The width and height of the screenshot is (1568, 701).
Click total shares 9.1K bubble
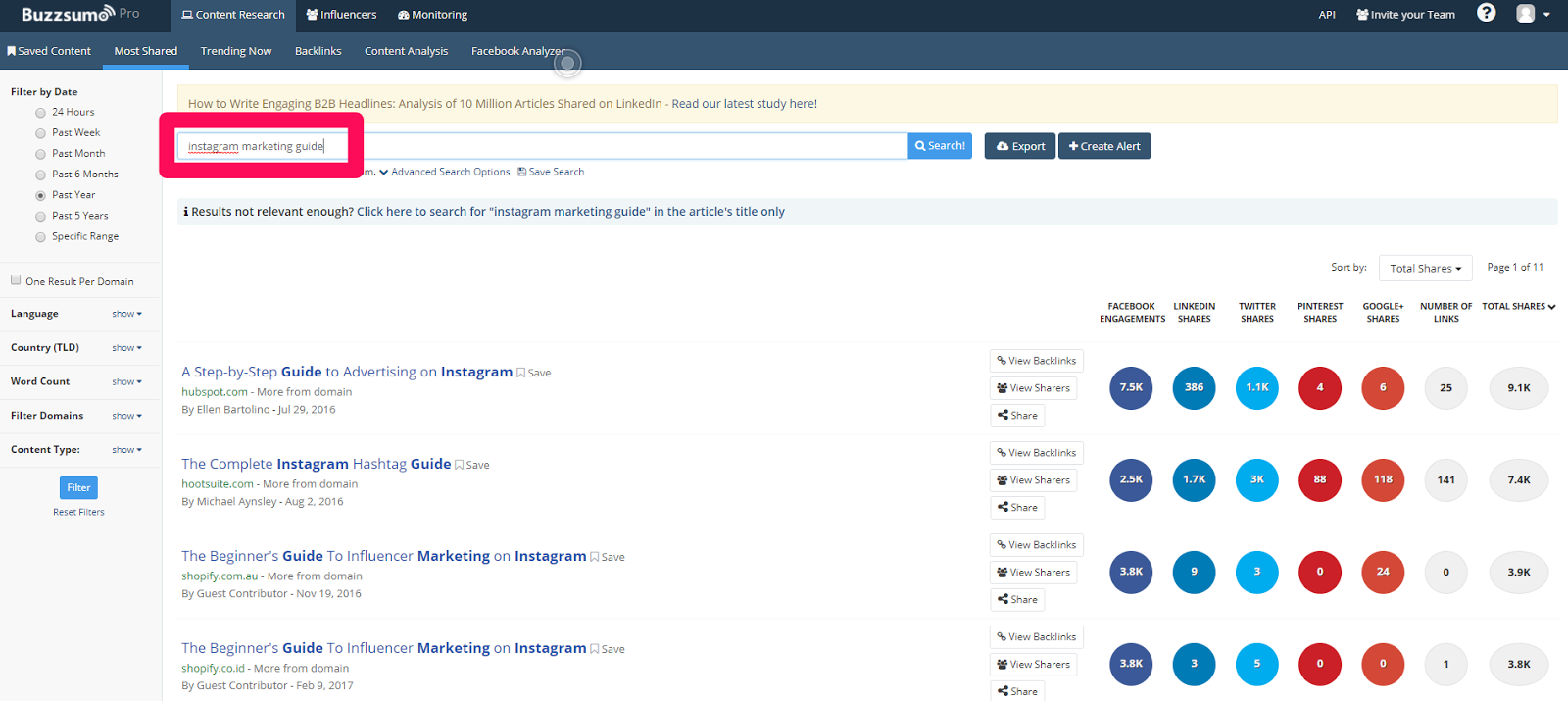click(x=1519, y=387)
